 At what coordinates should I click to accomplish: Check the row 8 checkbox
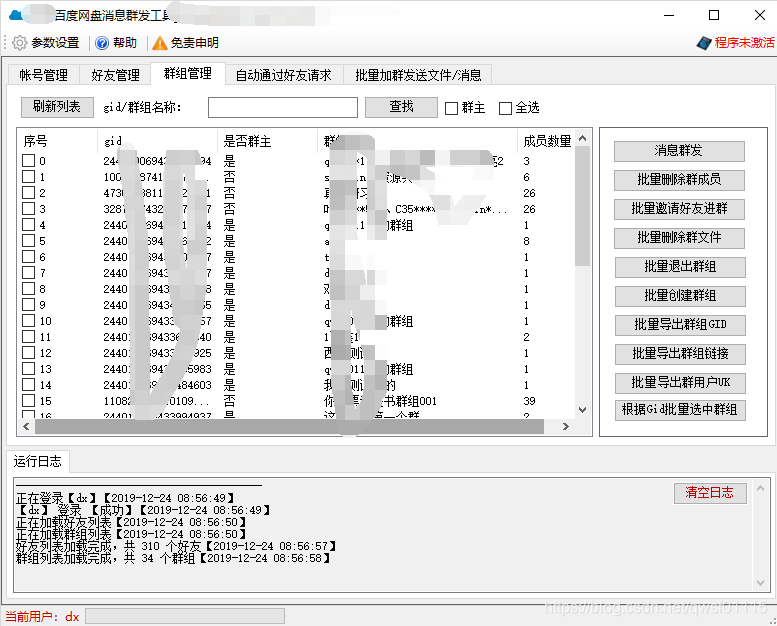29,289
